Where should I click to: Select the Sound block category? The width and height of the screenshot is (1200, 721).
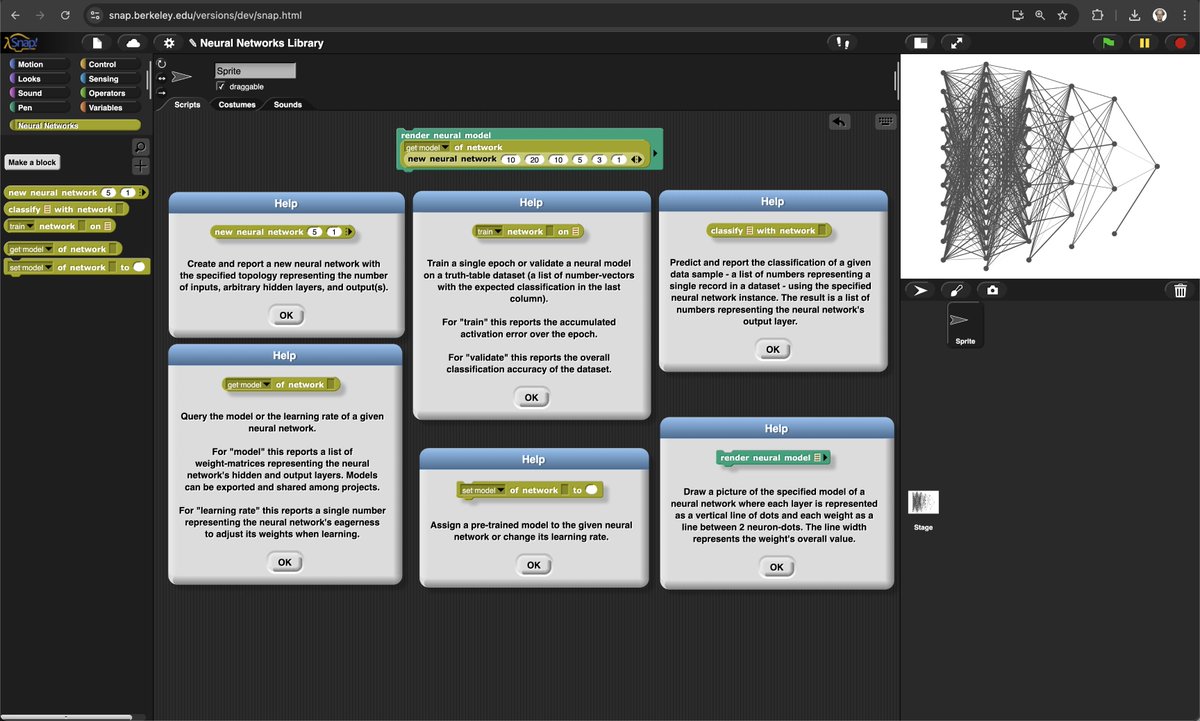tap(38, 93)
